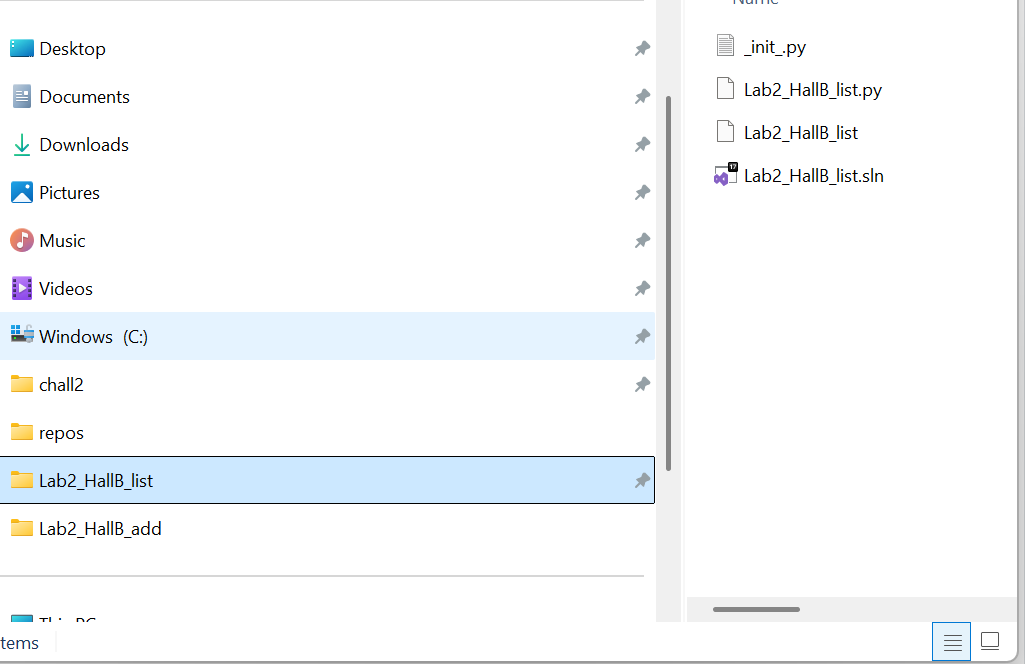Open Downloads from the sidebar

click(x=21, y=144)
